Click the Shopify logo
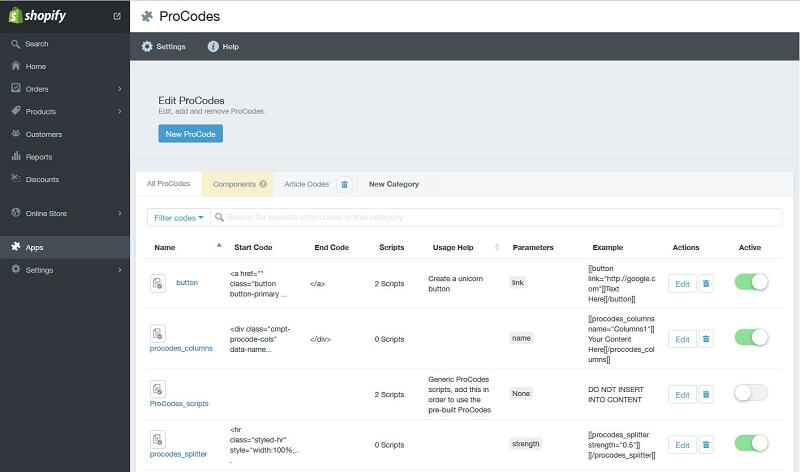 [x=37, y=15]
